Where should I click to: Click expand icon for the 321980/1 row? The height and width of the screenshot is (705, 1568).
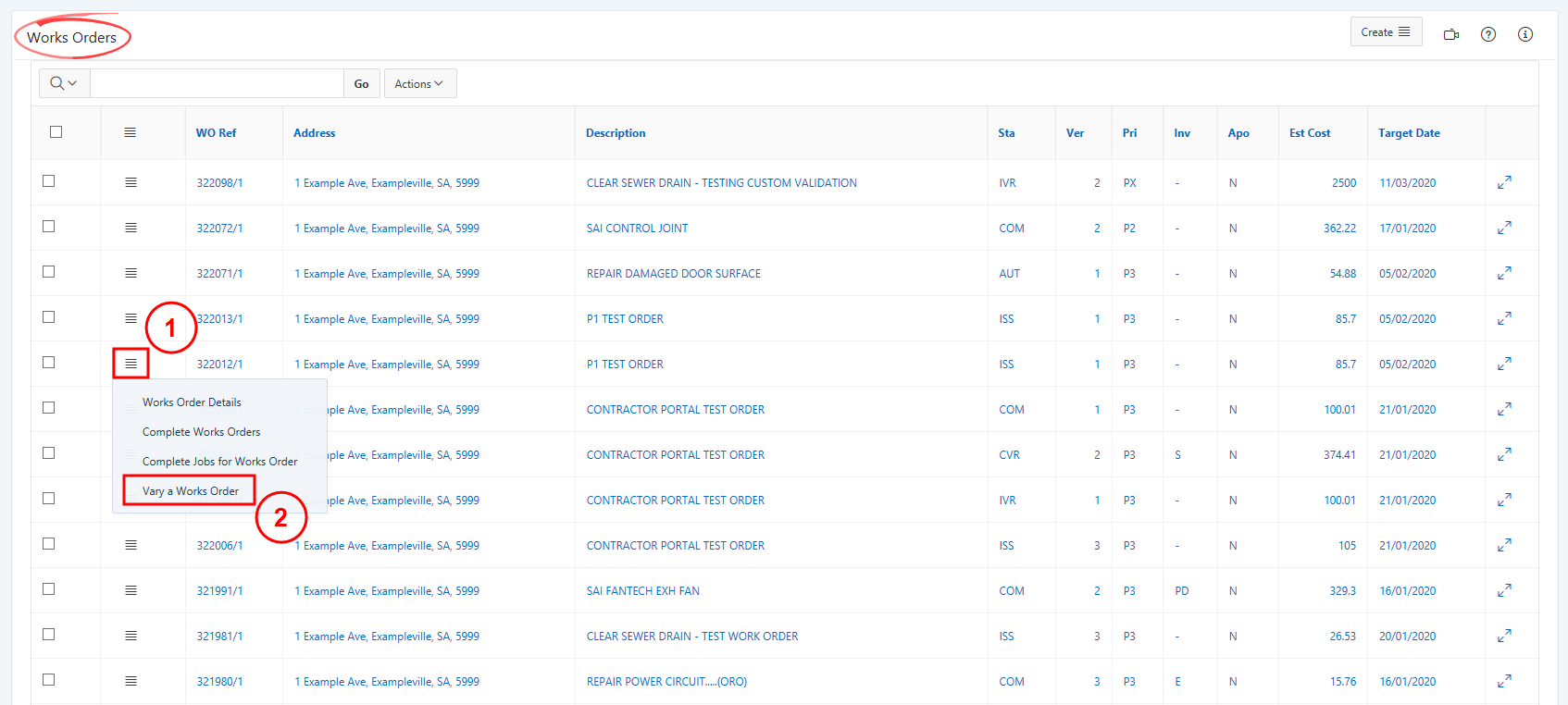pyautogui.click(x=1504, y=681)
